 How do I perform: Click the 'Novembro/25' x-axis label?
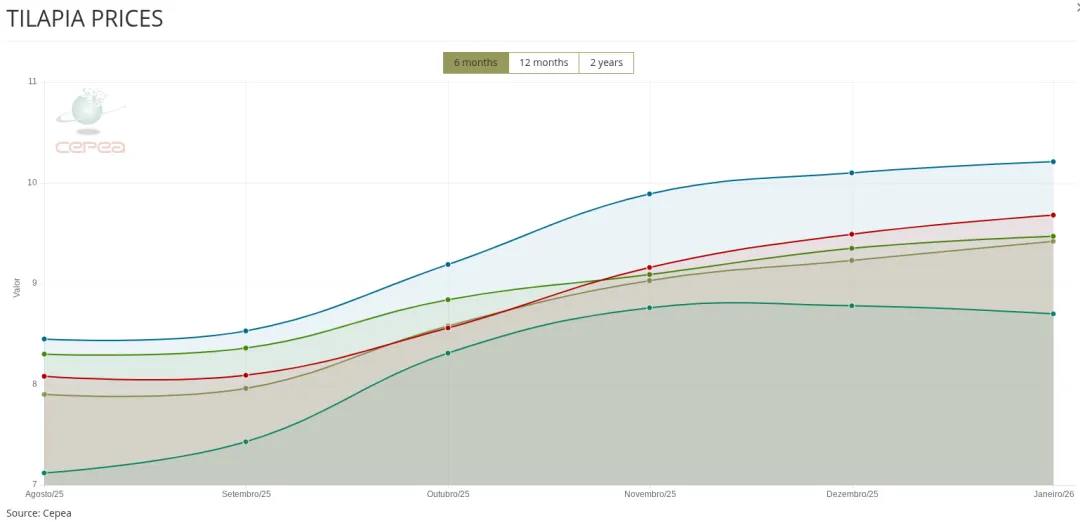(x=650, y=495)
